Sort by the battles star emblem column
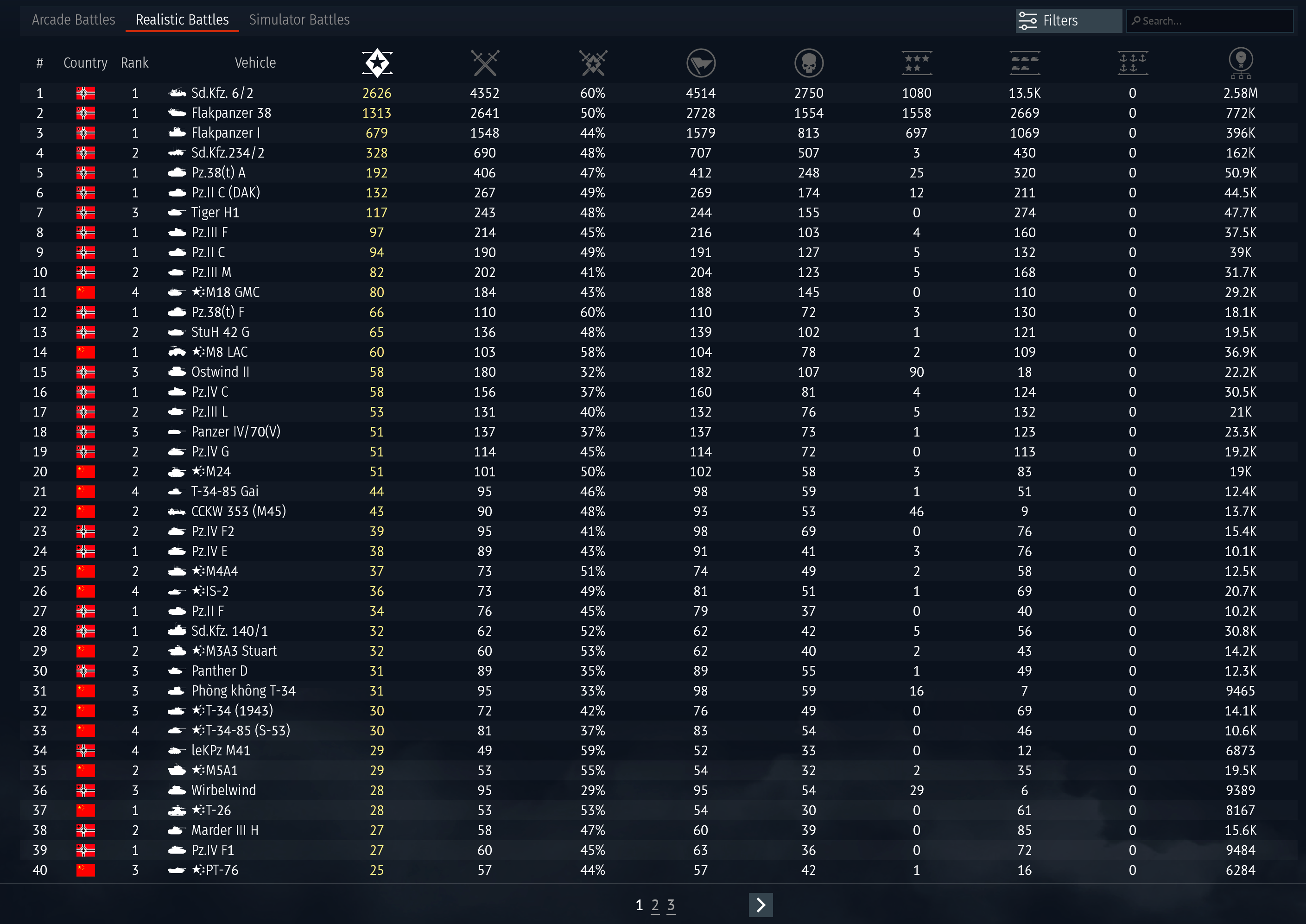Viewport: 1306px width, 924px height. 377,63
